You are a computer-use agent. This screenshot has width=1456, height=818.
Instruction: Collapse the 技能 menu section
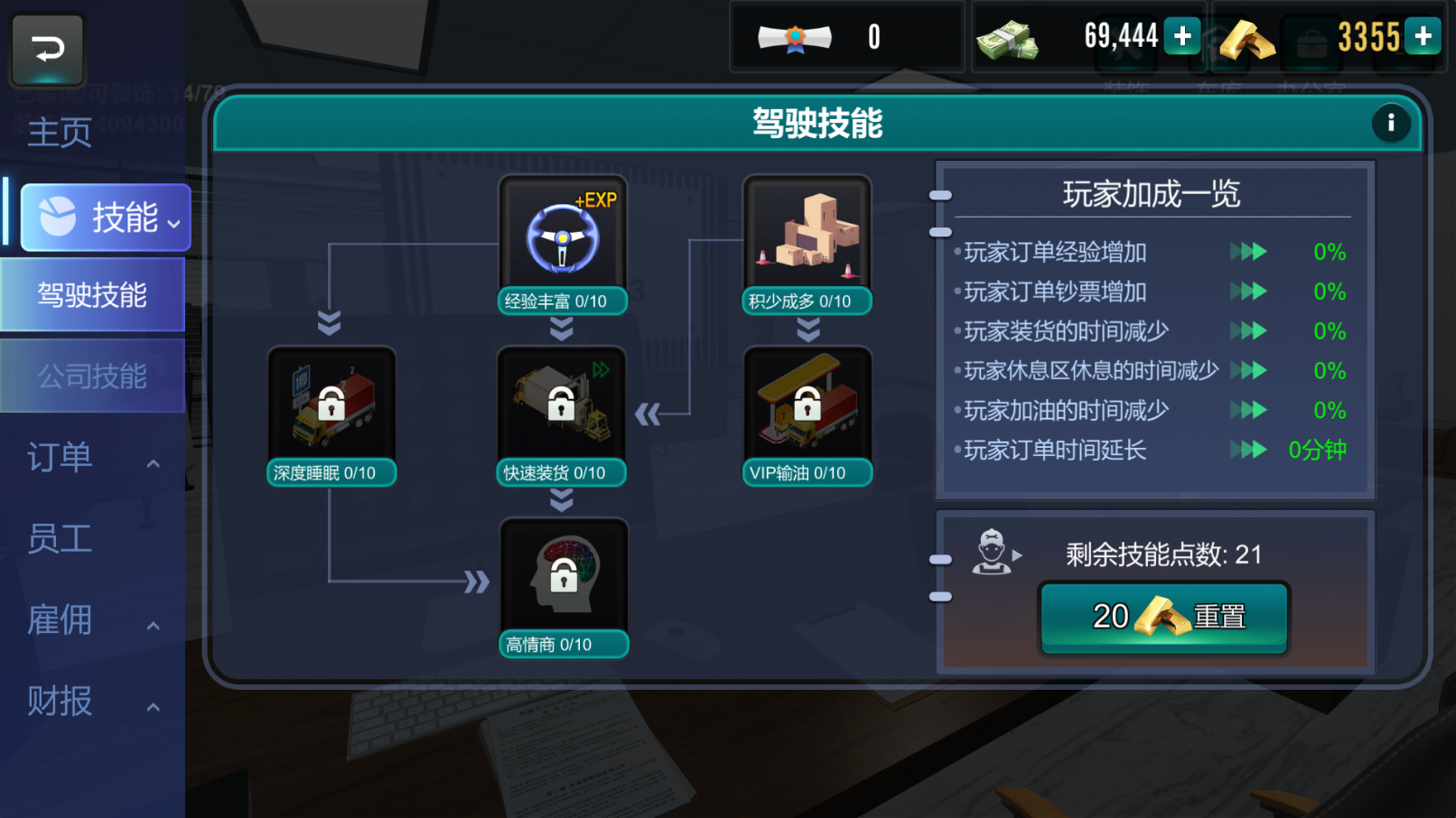tap(106, 218)
